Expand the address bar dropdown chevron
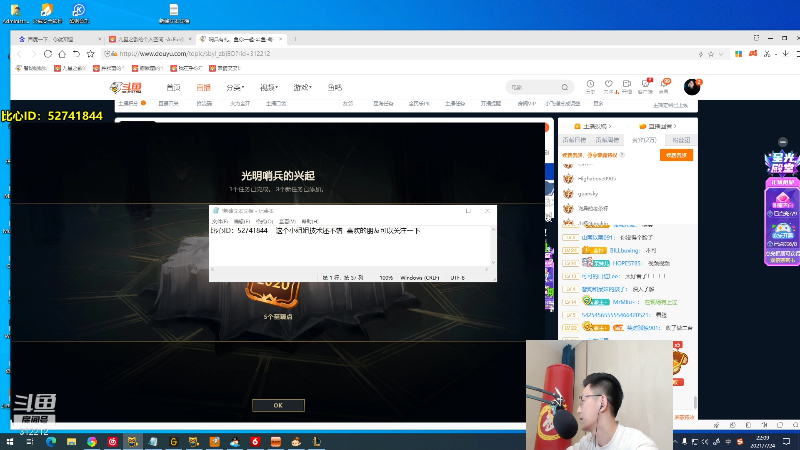Image resolution: width=800 pixels, height=450 pixels. (x=721, y=54)
